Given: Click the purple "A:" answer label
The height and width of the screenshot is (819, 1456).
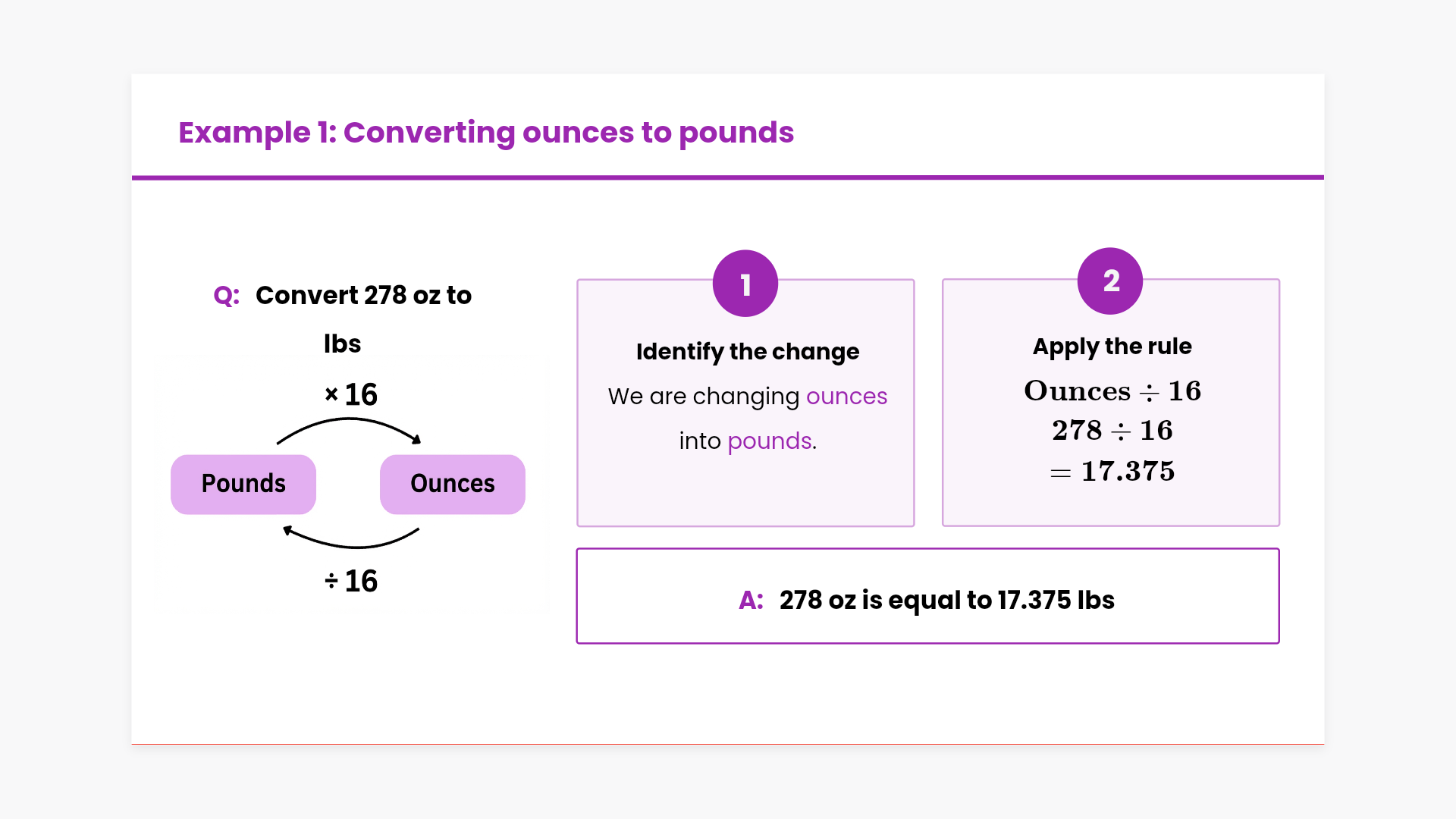Looking at the screenshot, I should point(751,601).
